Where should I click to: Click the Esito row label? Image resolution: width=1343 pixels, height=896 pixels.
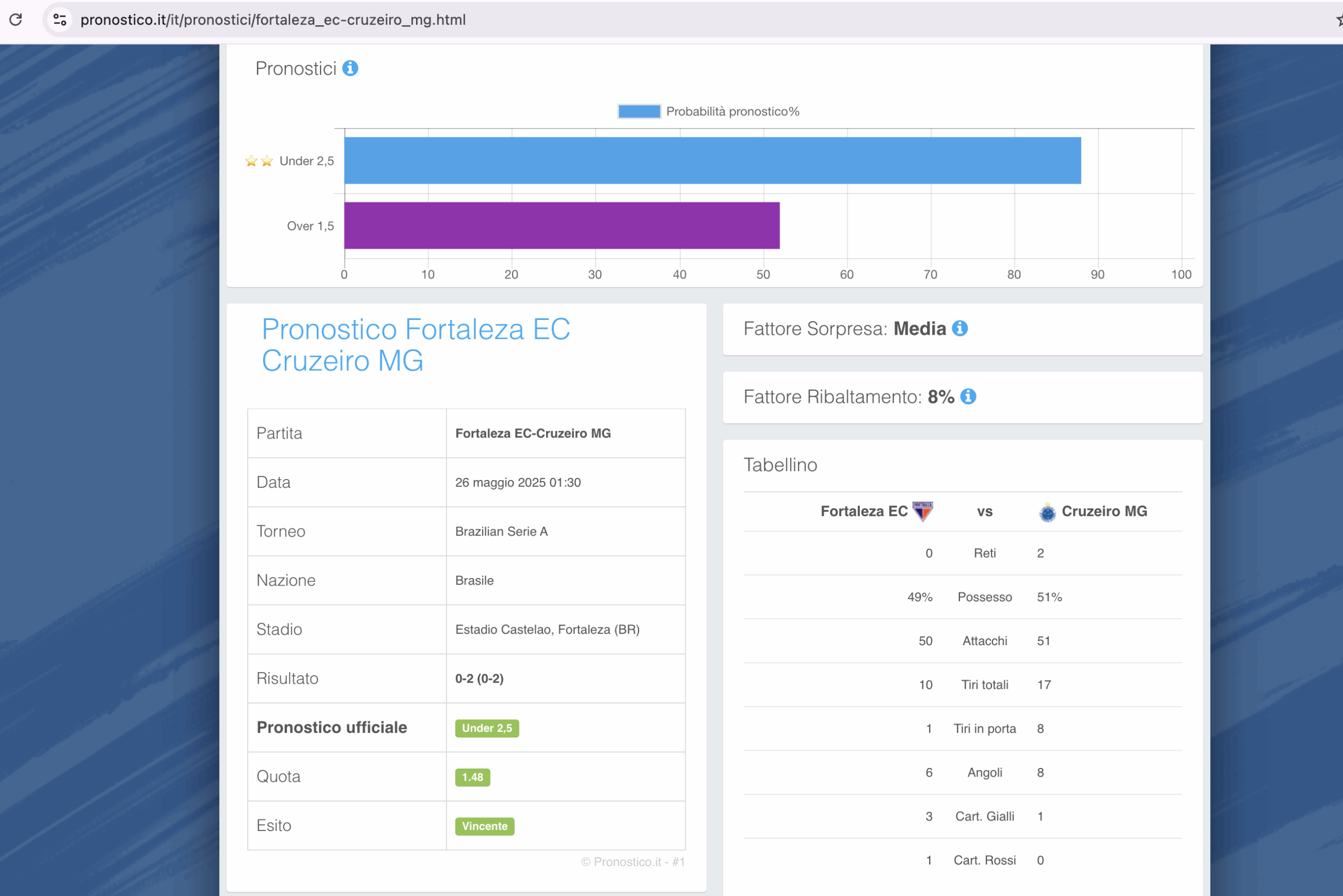tap(274, 826)
